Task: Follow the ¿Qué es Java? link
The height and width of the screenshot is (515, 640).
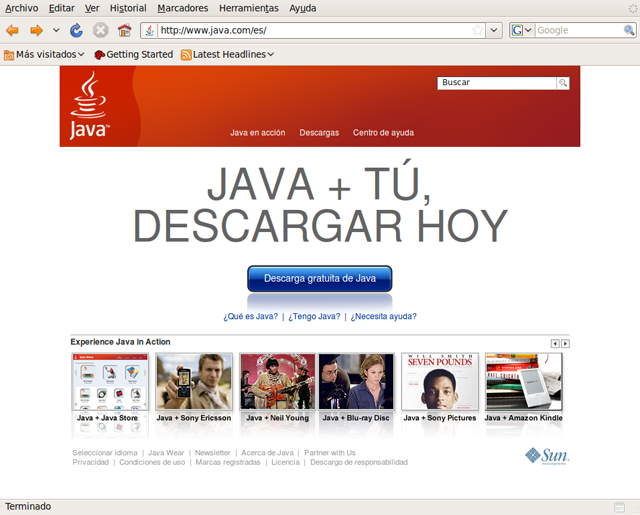Action: 251,316
